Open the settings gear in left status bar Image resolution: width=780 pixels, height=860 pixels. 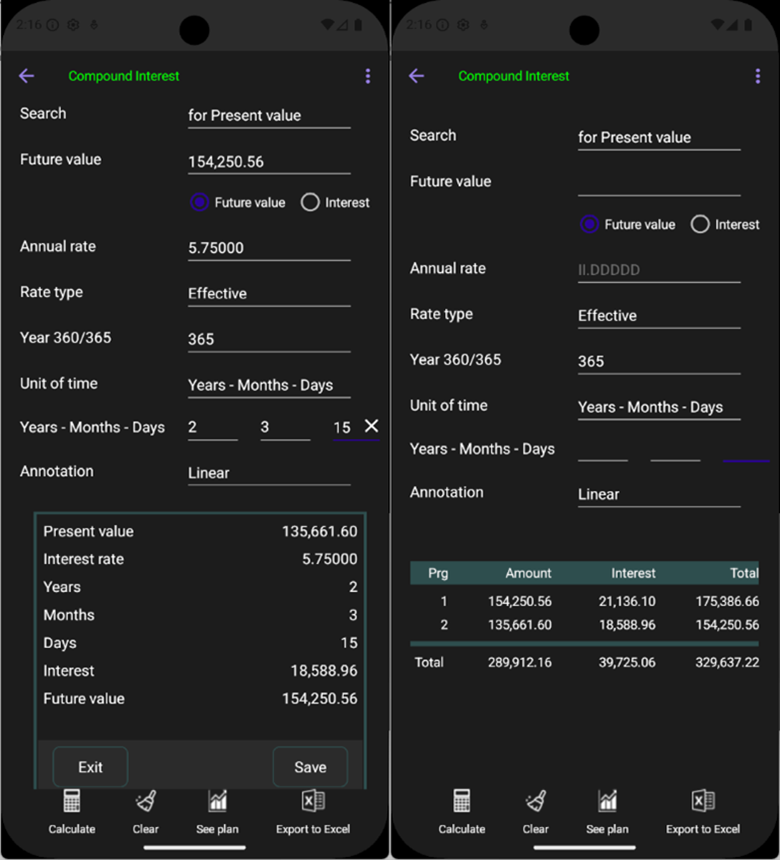pos(73,25)
